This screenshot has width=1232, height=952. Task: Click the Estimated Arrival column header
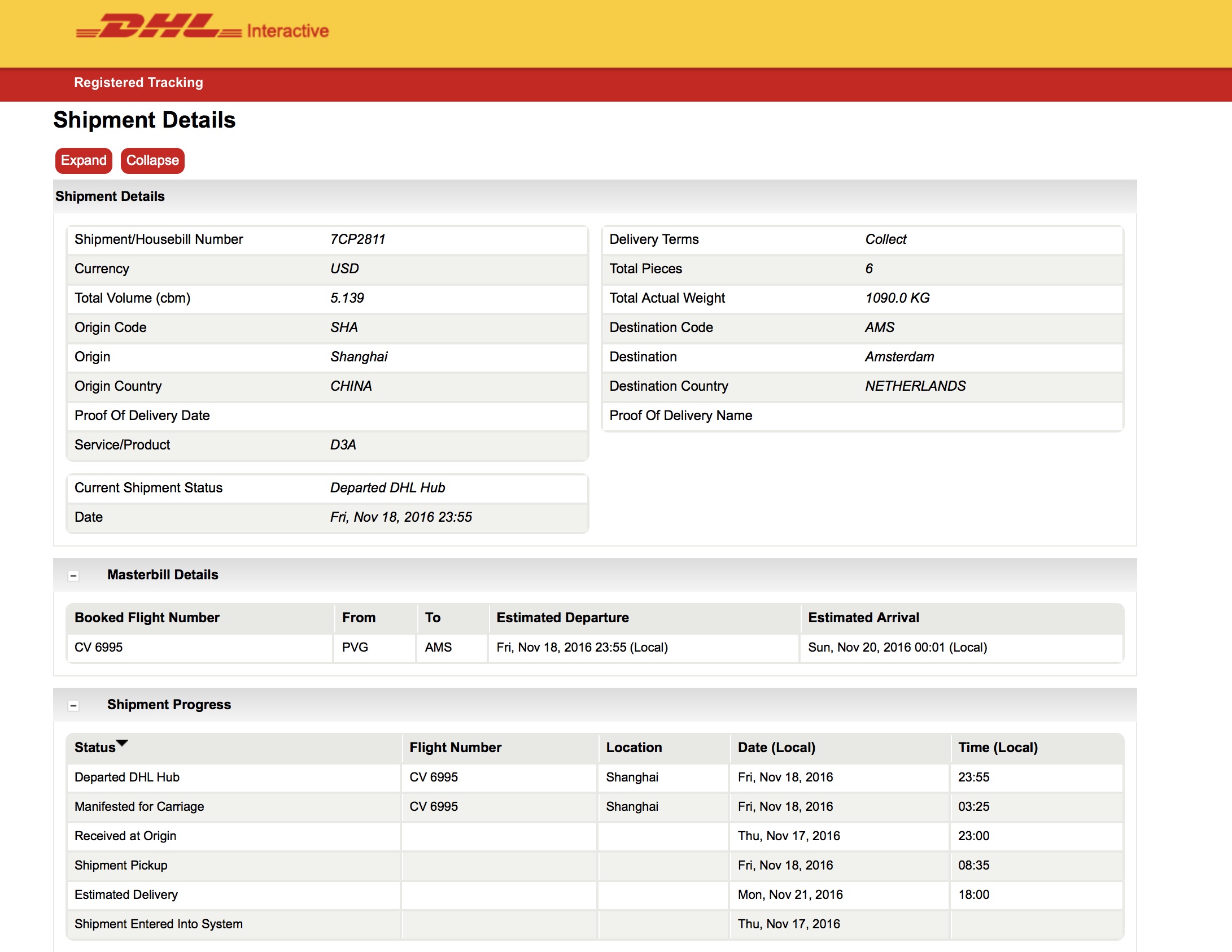(x=863, y=618)
